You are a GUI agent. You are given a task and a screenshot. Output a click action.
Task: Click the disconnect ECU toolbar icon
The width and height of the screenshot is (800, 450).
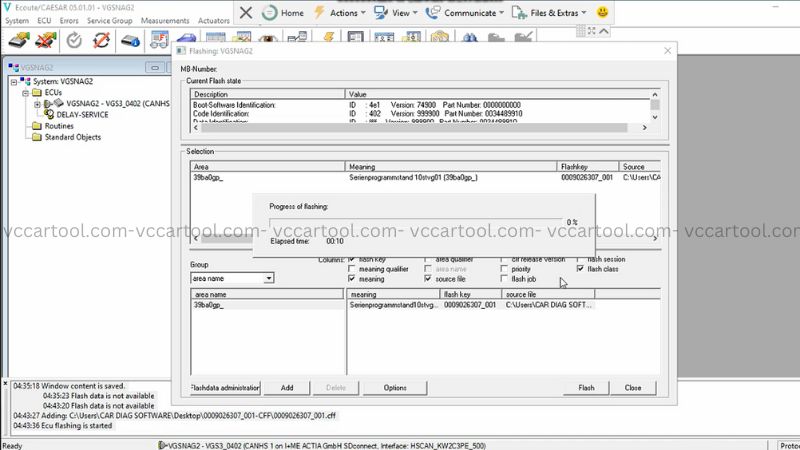(46, 40)
